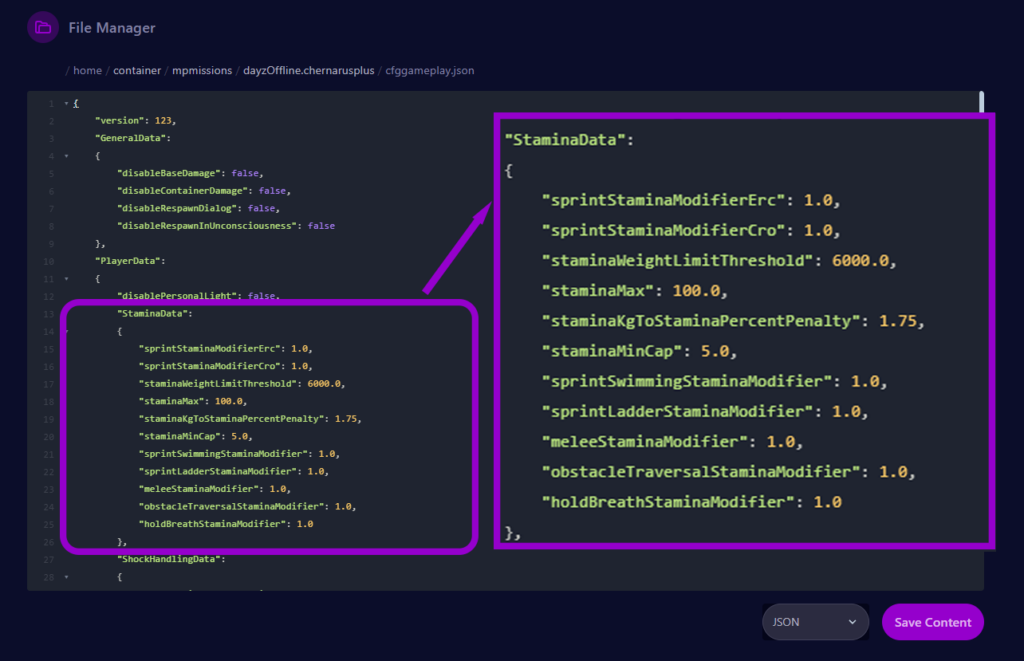The height and width of the screenshot is (661, 1024).
Task: Click the Save Content button
Action: 932,622
